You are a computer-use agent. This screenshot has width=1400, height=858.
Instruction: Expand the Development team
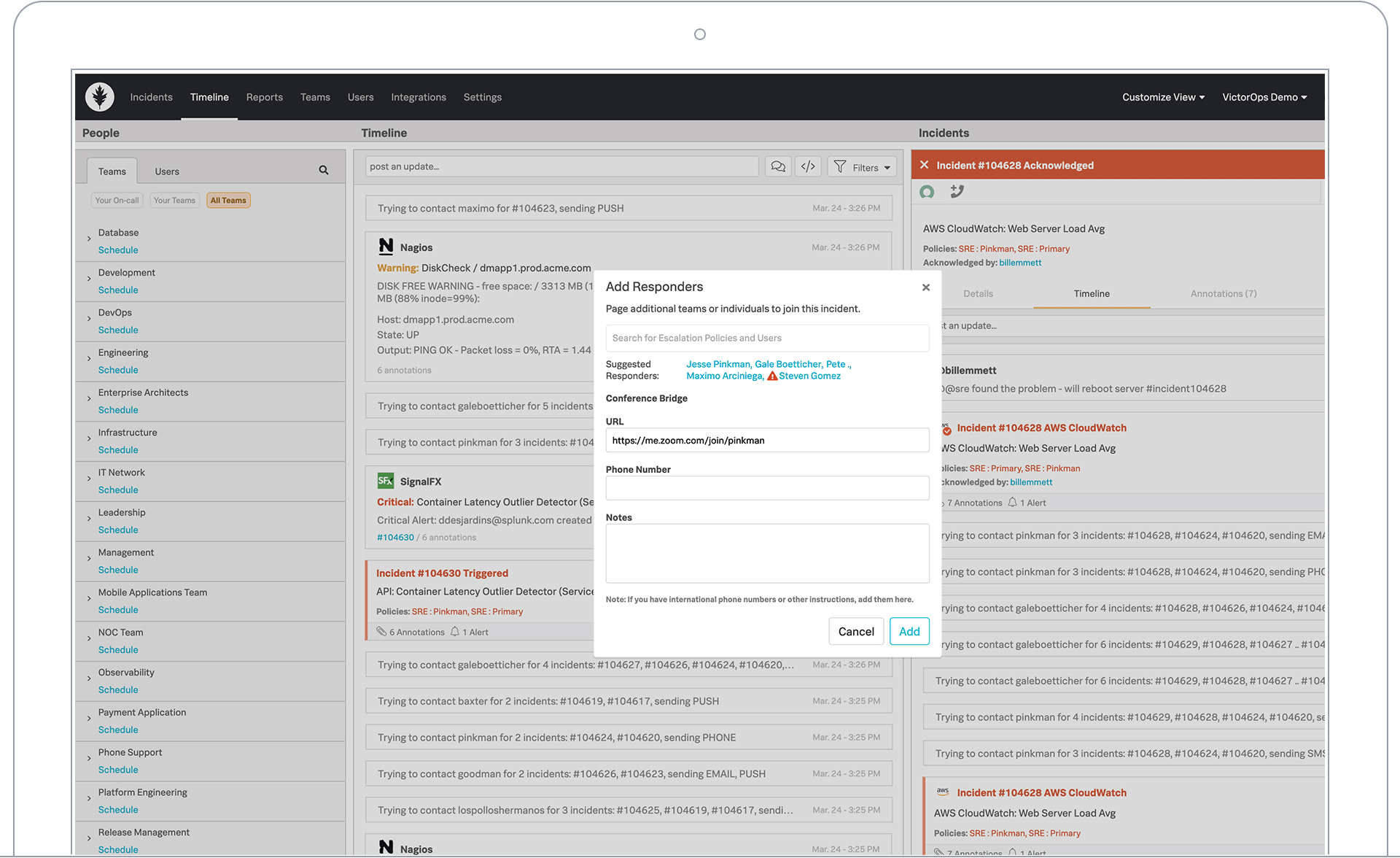[x=89, y=279]
